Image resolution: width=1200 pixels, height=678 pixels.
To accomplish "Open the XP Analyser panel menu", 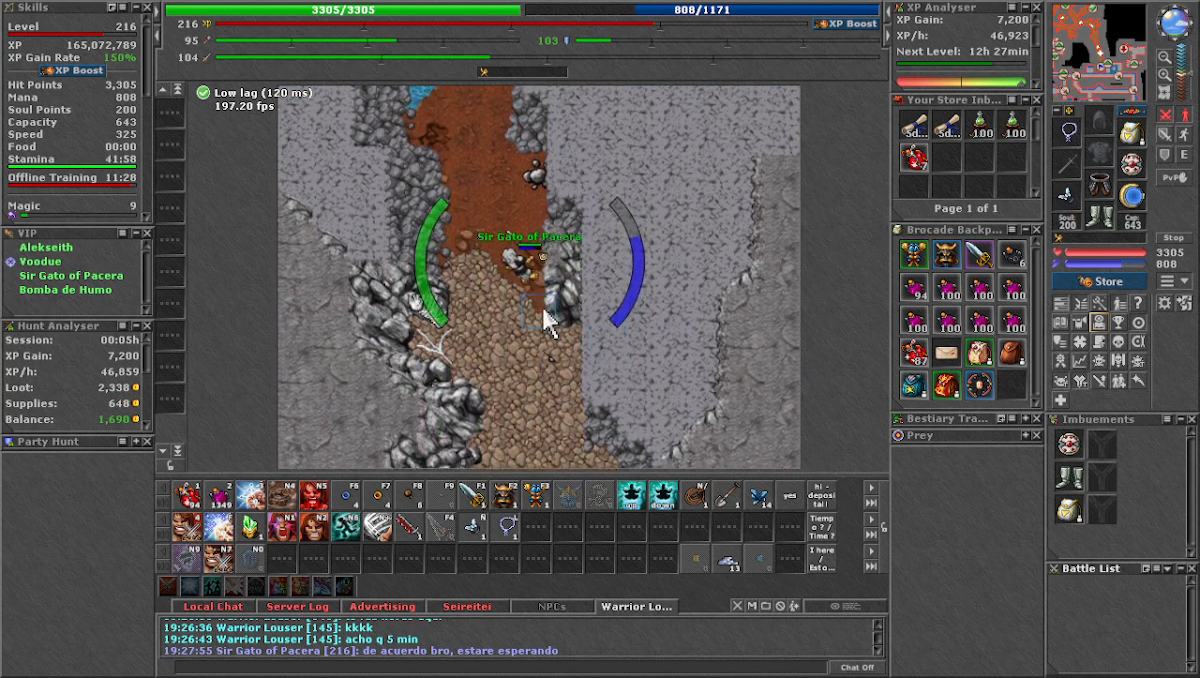I will click(1012, 7).
